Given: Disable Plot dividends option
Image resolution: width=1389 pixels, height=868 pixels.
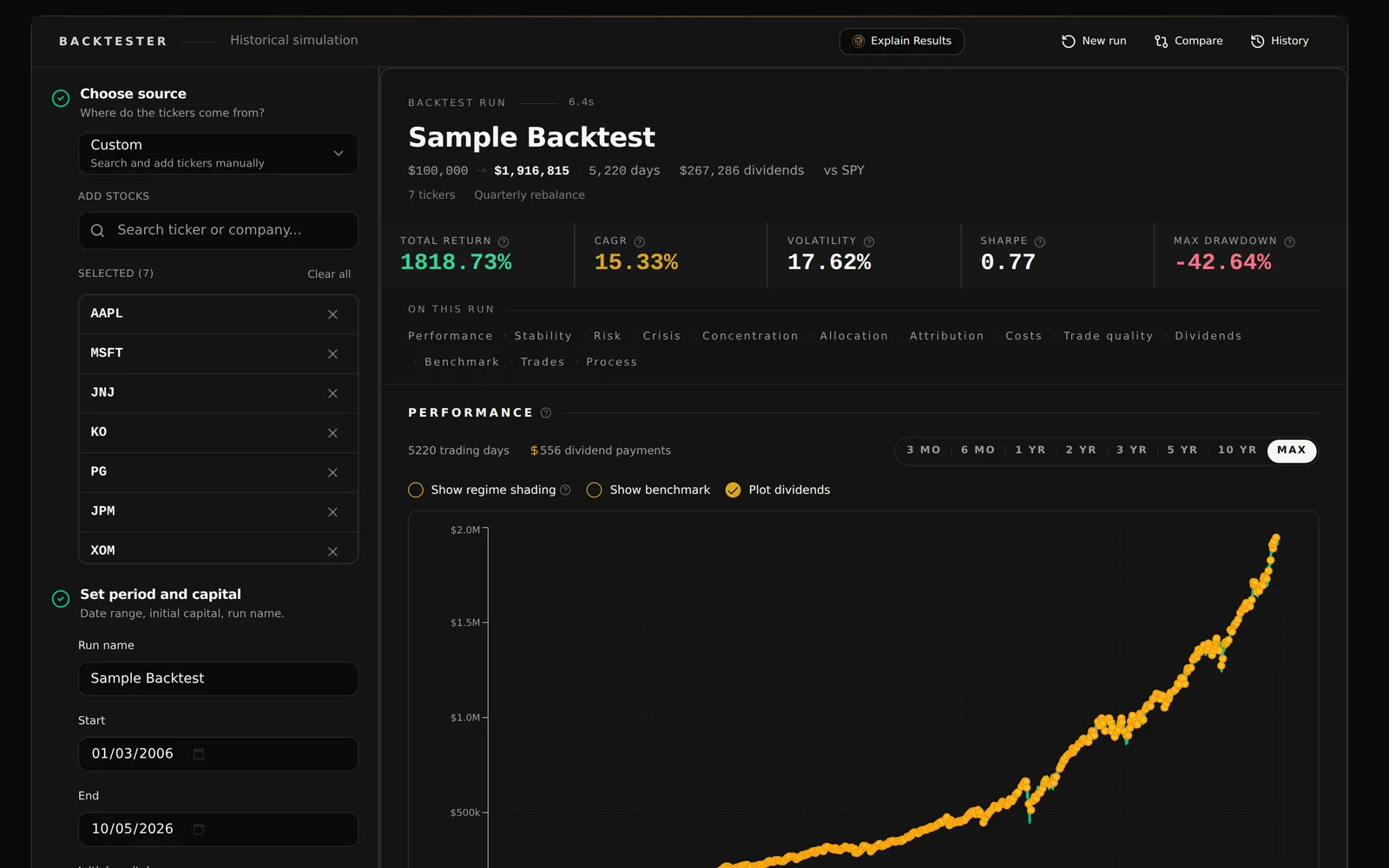Looking at the screenshot, I should click(734, 490).
